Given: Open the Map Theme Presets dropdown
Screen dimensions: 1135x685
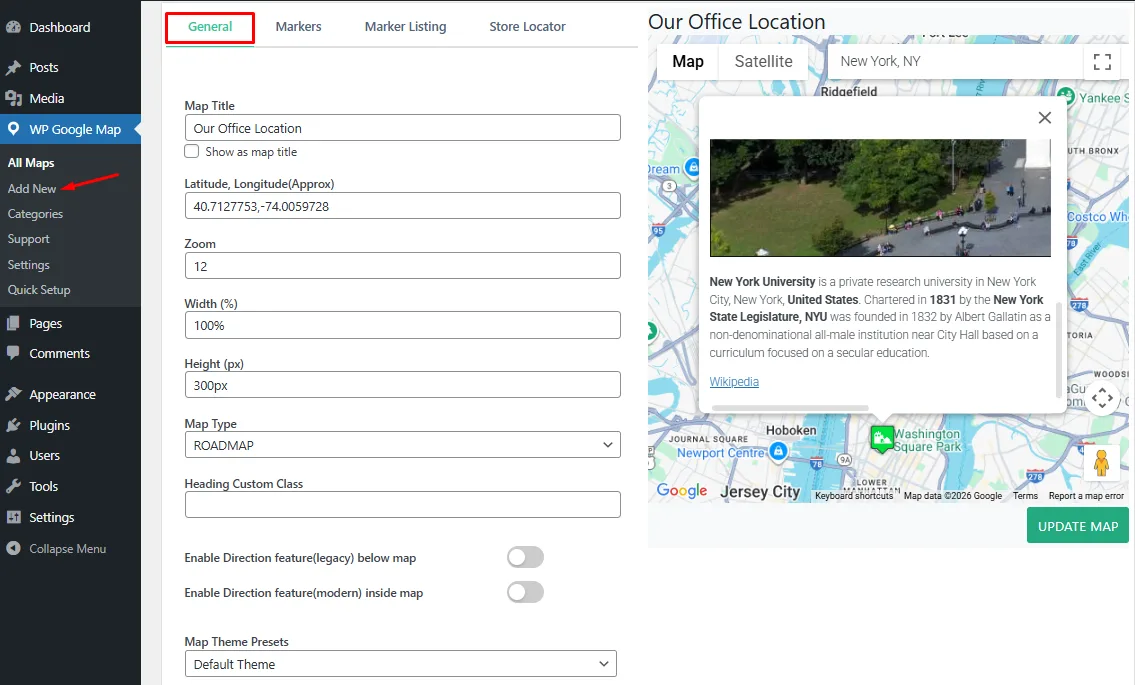Looking at the screenshot, I should (400, 663).
